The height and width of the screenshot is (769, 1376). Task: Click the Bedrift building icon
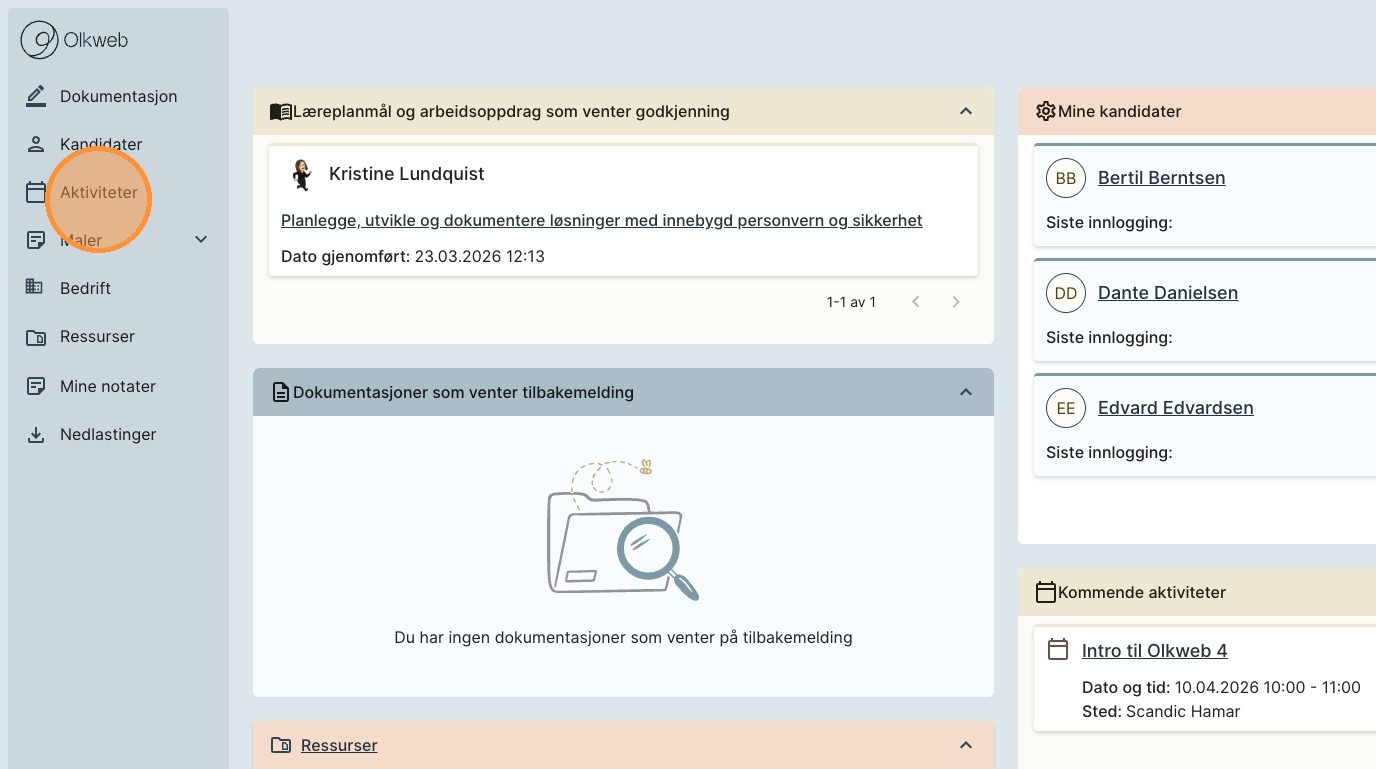click(35, 288)
